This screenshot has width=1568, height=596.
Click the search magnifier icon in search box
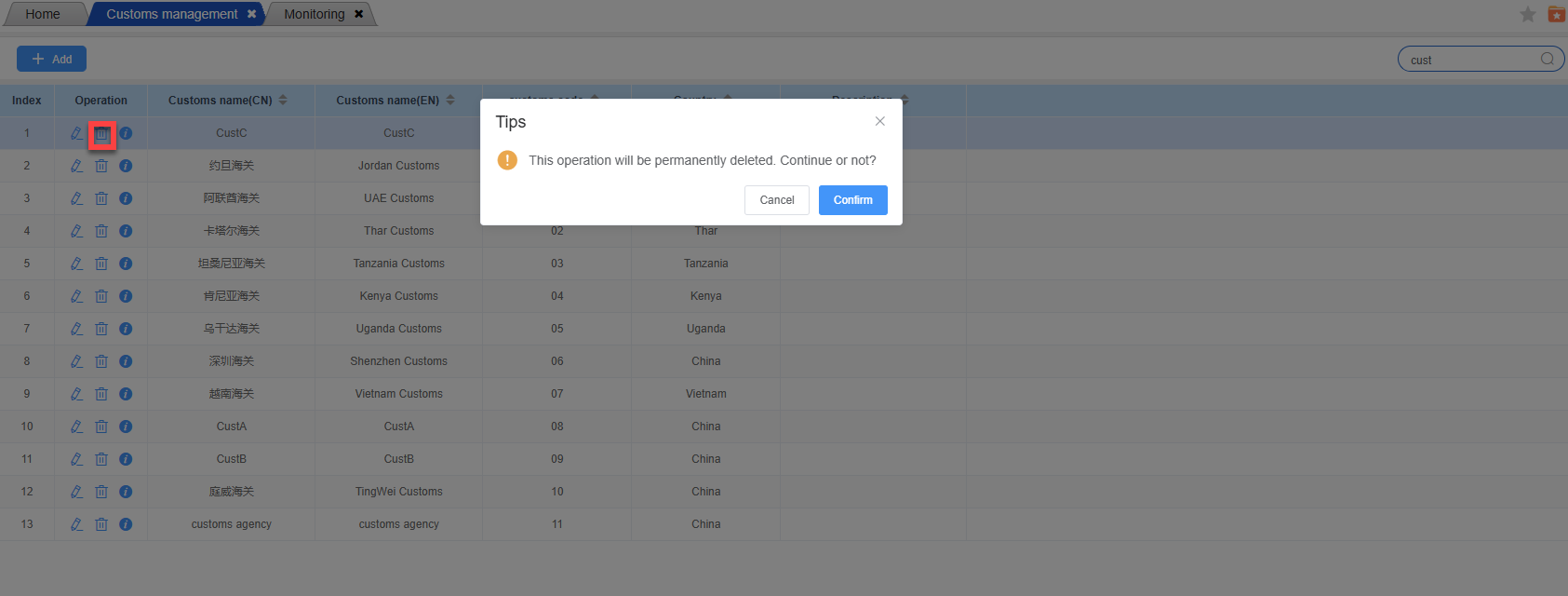coord(1548,60)
